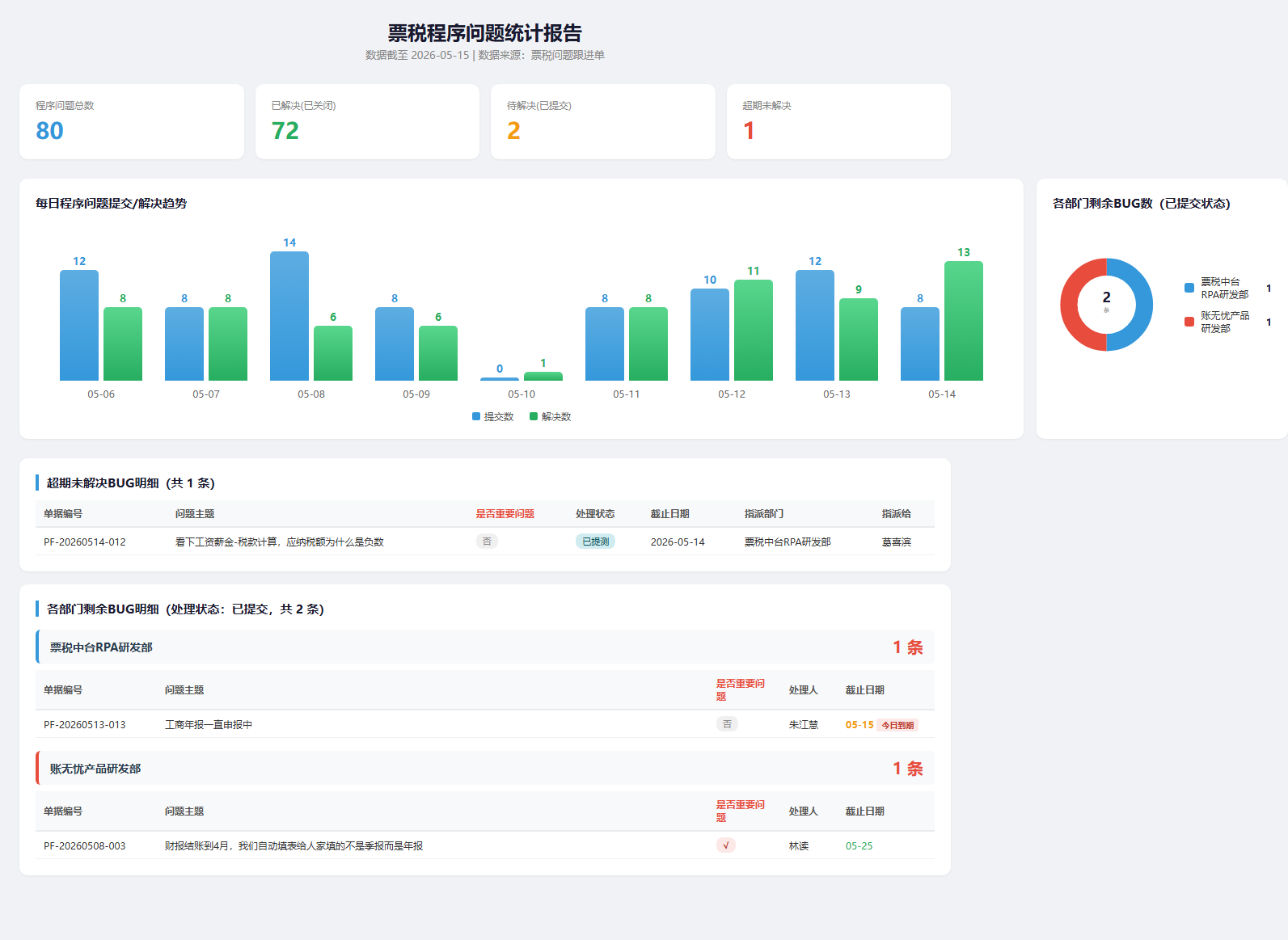Image resolution: width=1288 pixels, height=940 pixels.
Task: Click the 否 tag in PF-20260513-013 row
Action: [x=727, y=724]
